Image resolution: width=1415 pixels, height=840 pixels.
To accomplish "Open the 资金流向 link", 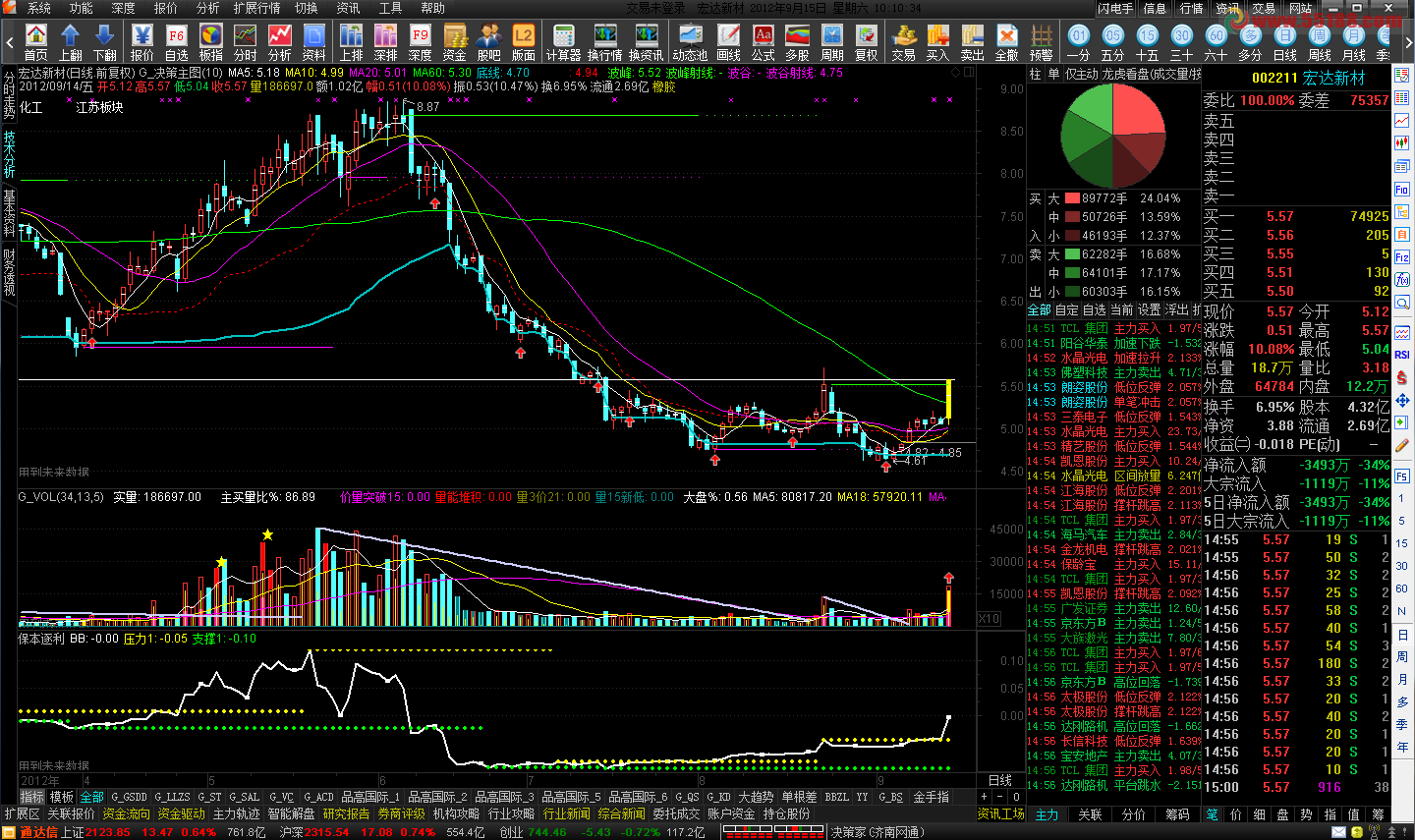I will [x=126, y=813].
